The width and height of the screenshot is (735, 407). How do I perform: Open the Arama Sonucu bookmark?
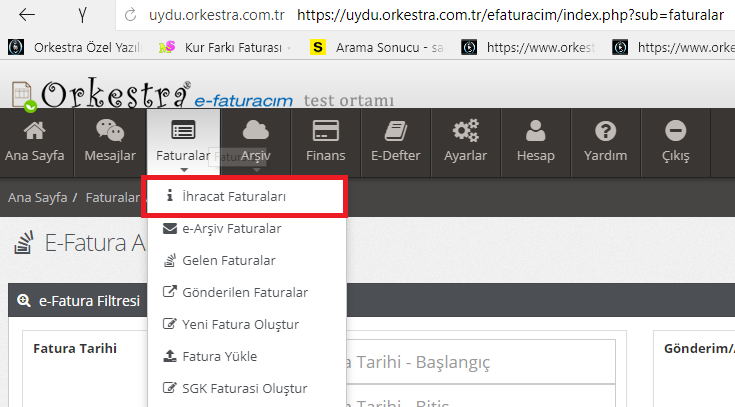pyautogui.click(x=377, y=47)
